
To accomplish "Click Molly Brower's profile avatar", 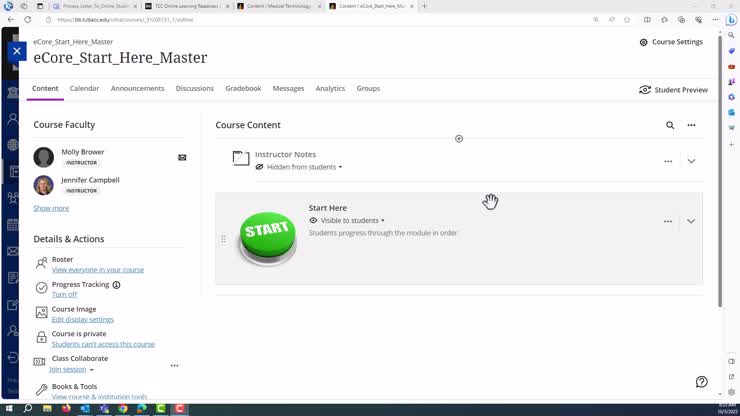I will (43, 157).
